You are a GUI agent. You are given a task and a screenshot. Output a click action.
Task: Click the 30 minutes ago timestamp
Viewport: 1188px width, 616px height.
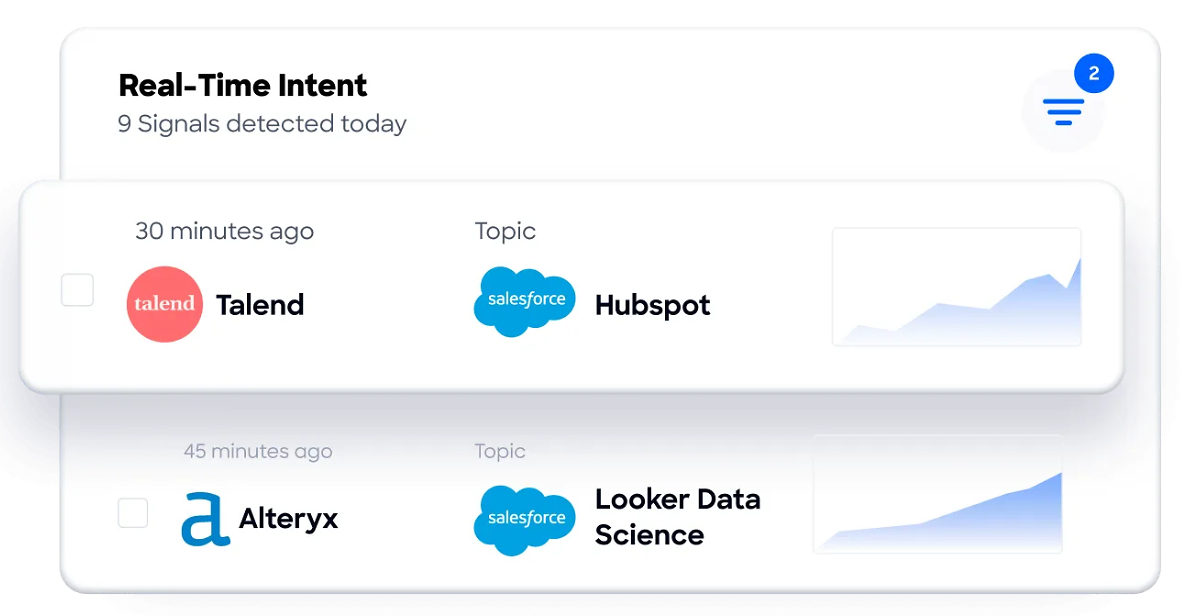tap(224, 232)
